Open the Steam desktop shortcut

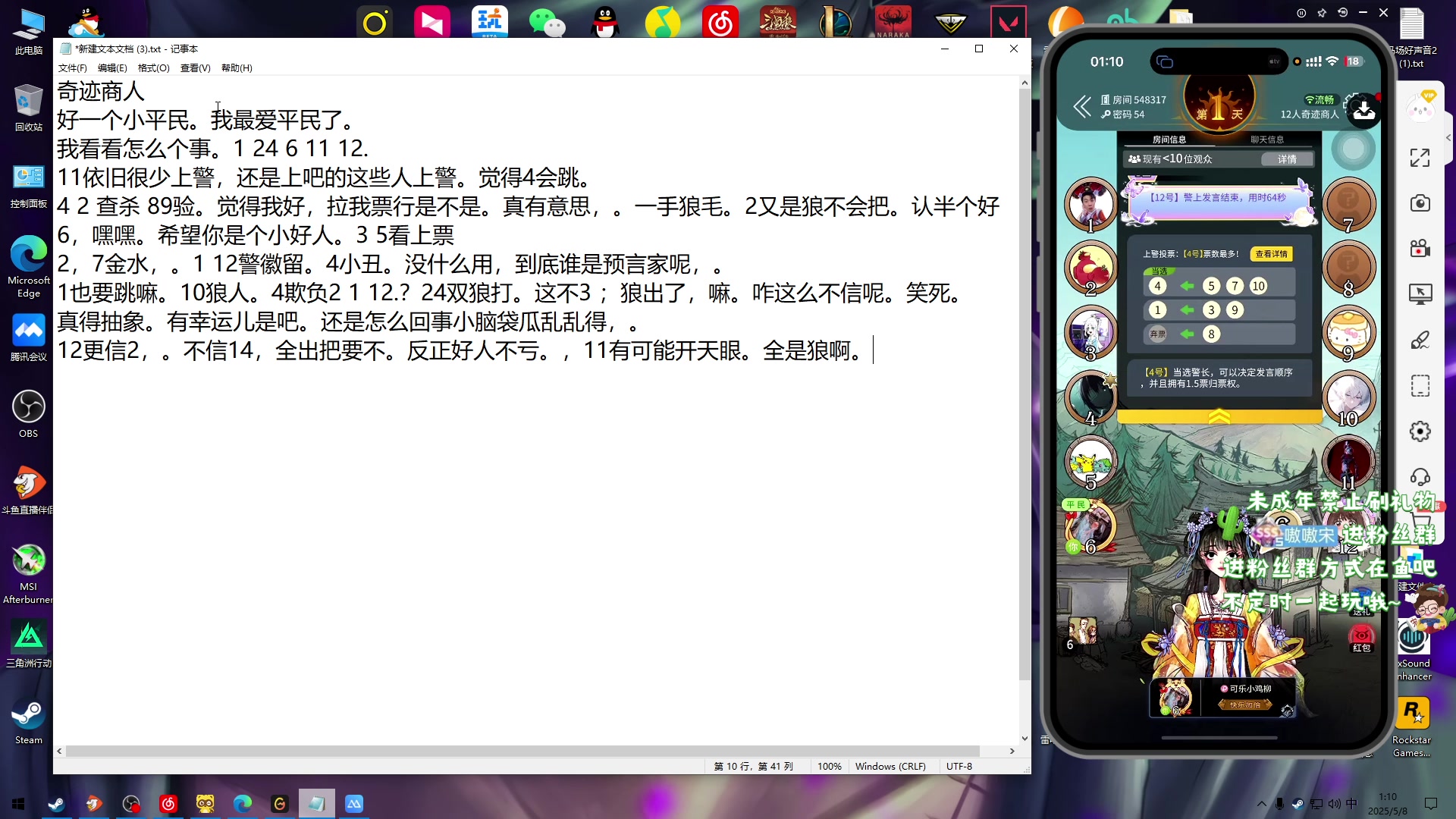point(29,721)
